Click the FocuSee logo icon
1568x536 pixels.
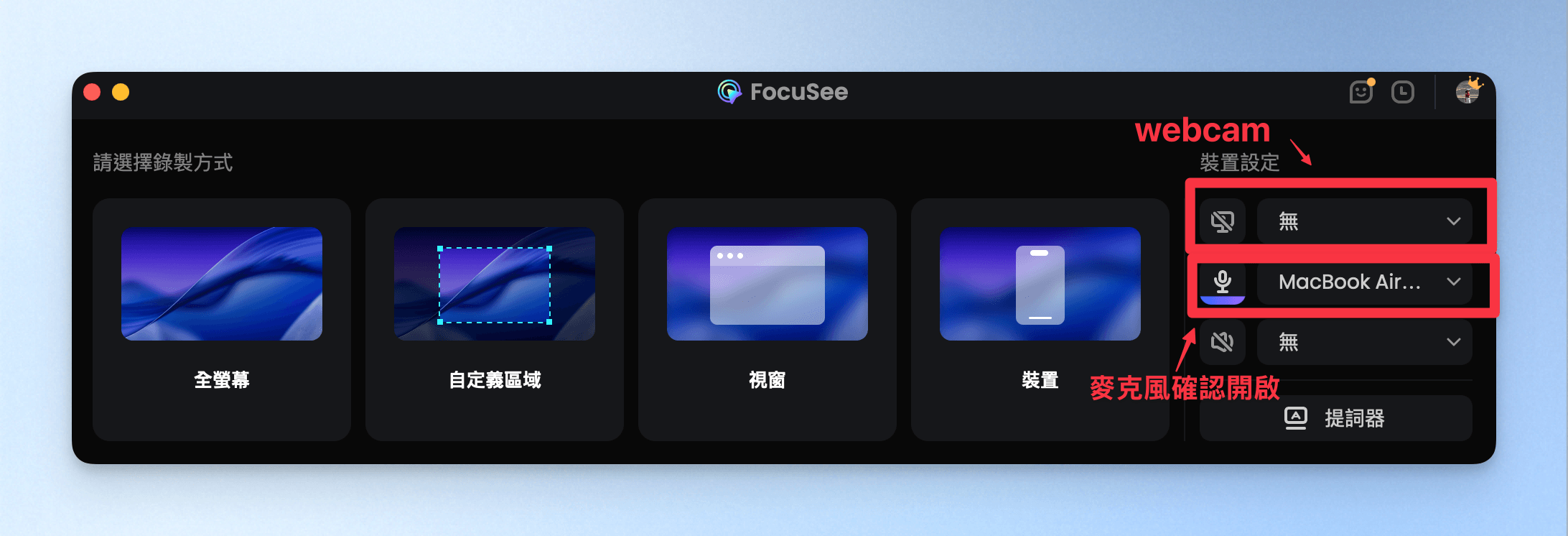pos(729,92)
